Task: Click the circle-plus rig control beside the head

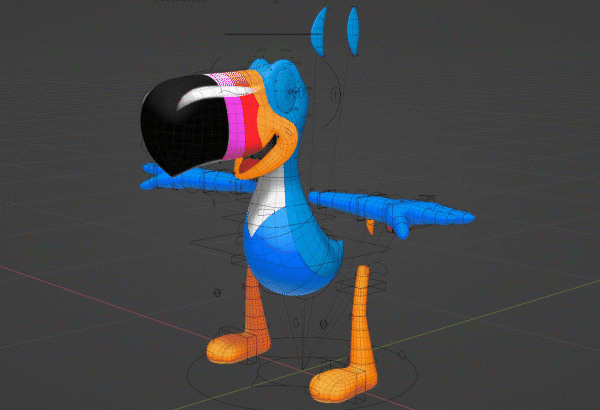Action: [335, 94]
